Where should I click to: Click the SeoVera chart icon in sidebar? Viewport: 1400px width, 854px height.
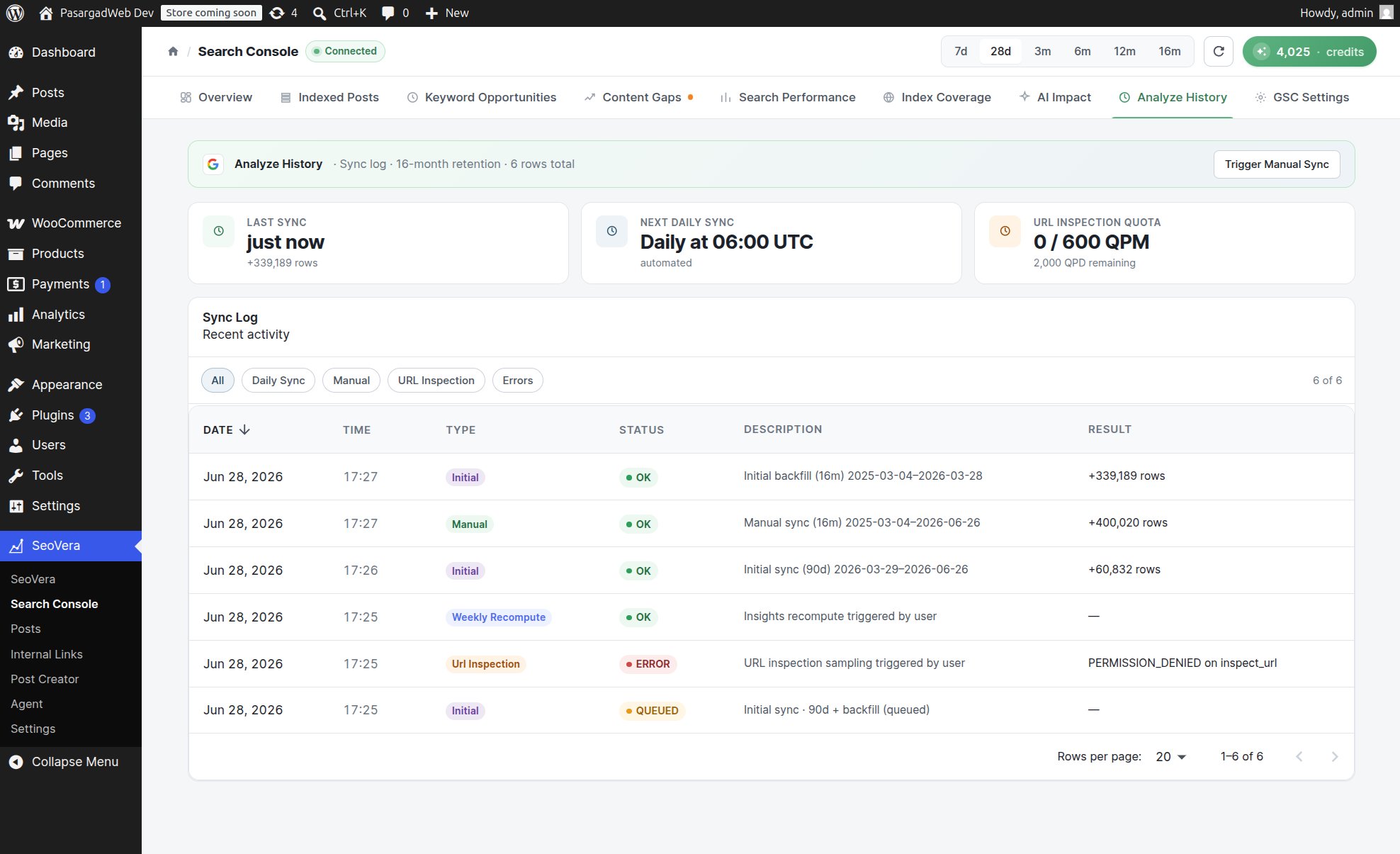[16, 546]
